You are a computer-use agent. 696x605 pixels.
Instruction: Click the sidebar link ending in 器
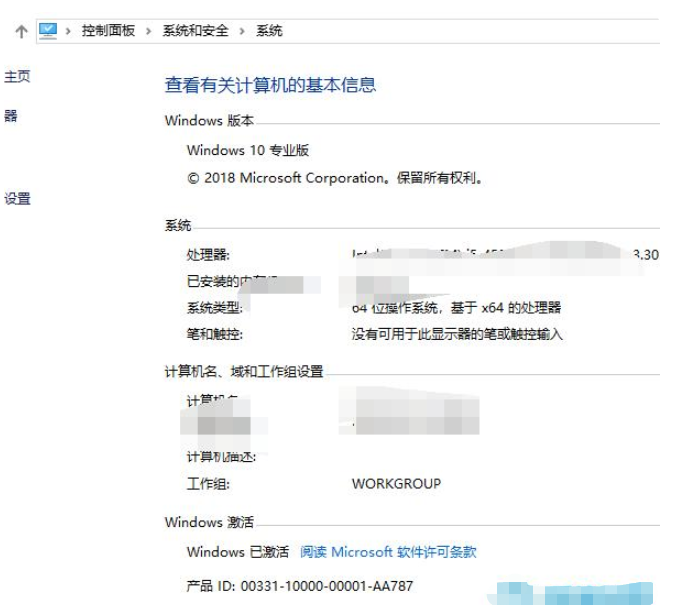tap(11, 117)
